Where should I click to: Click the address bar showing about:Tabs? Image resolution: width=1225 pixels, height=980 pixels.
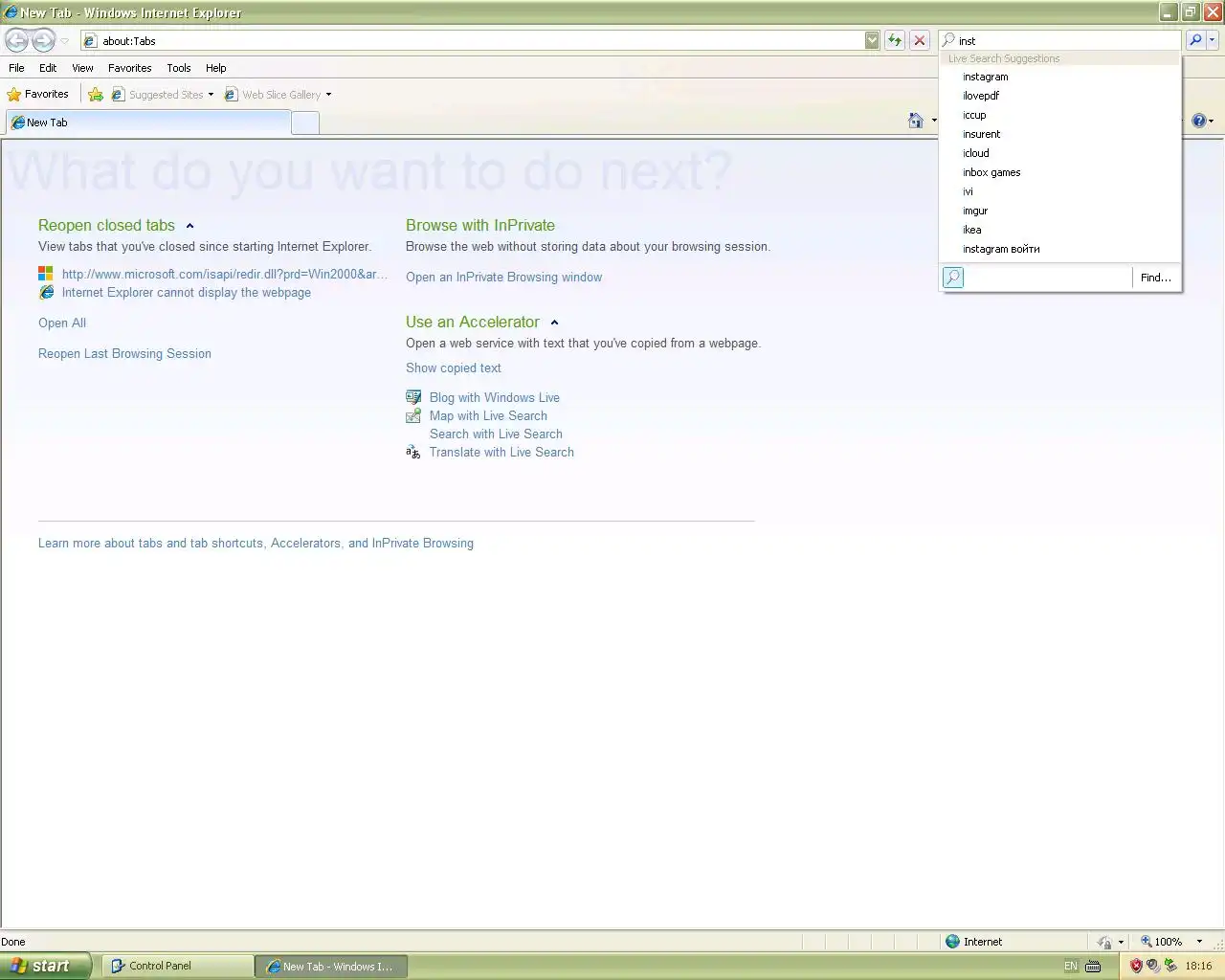(x=473, y=40)
